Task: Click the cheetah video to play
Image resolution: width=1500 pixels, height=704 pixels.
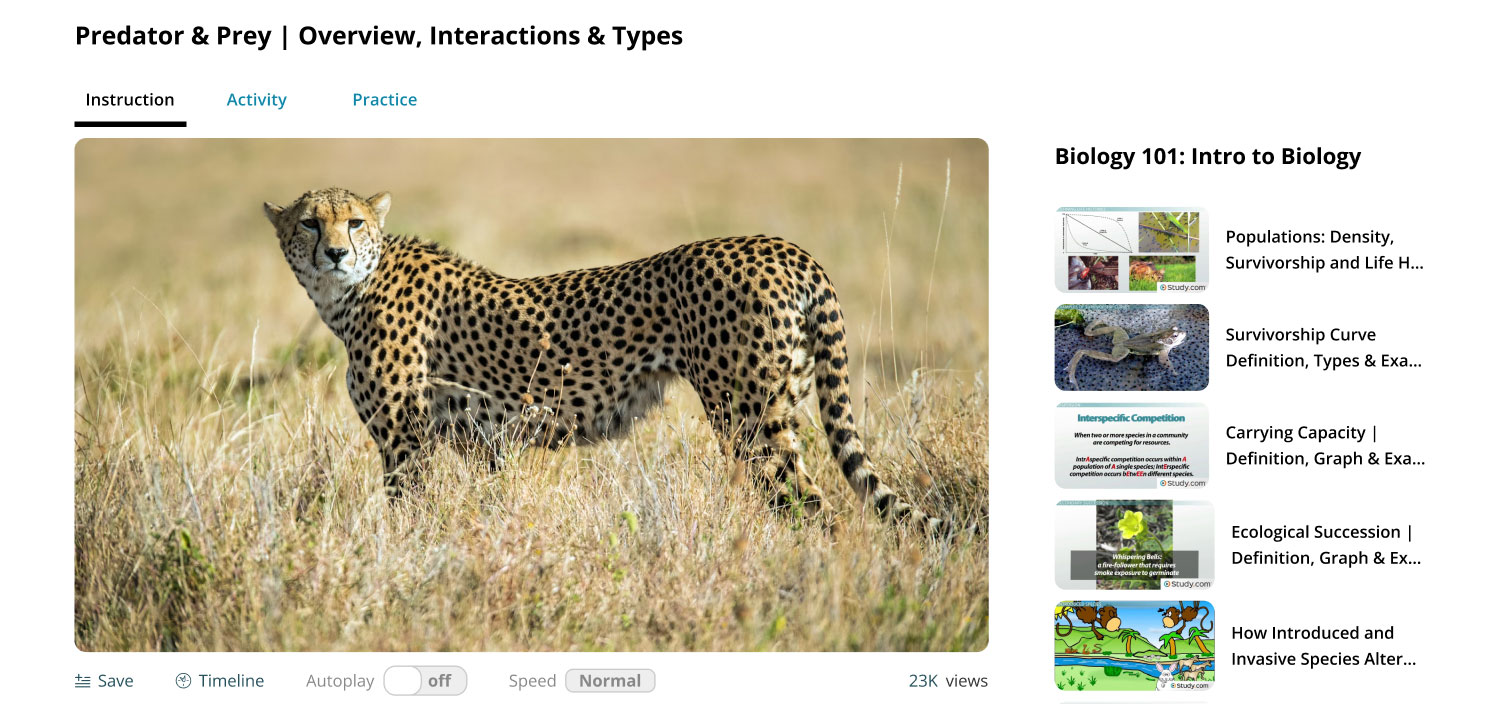Action: (531, 395)
